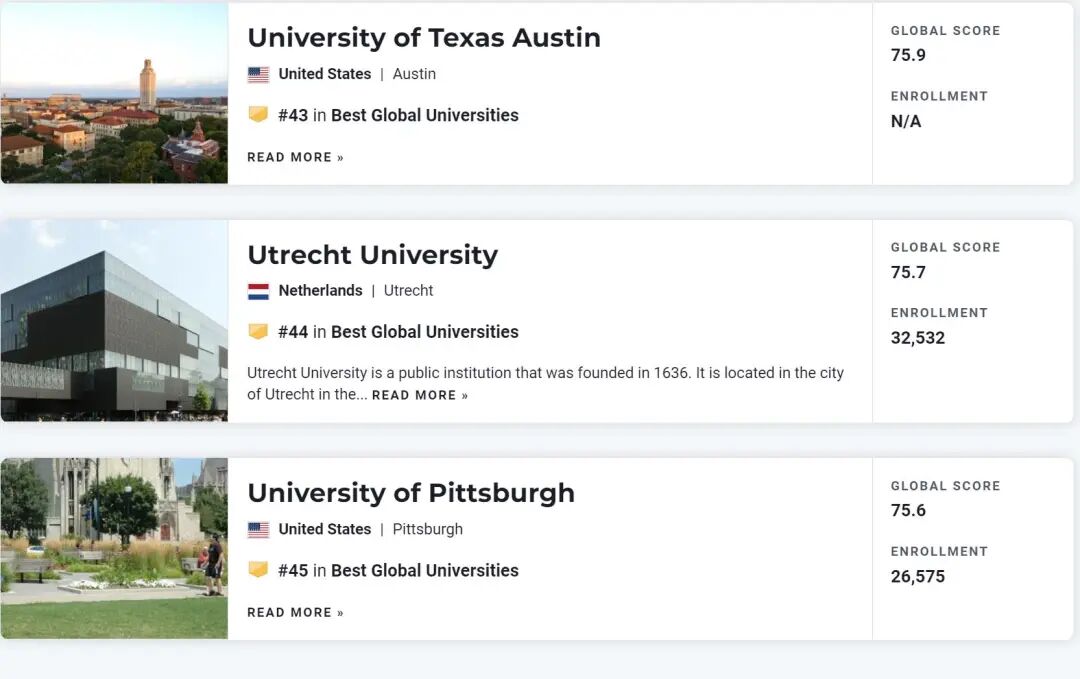1080x679 pixels.
Task: Expand Read More for University of Texas Austin
Action: pos(295,157)
